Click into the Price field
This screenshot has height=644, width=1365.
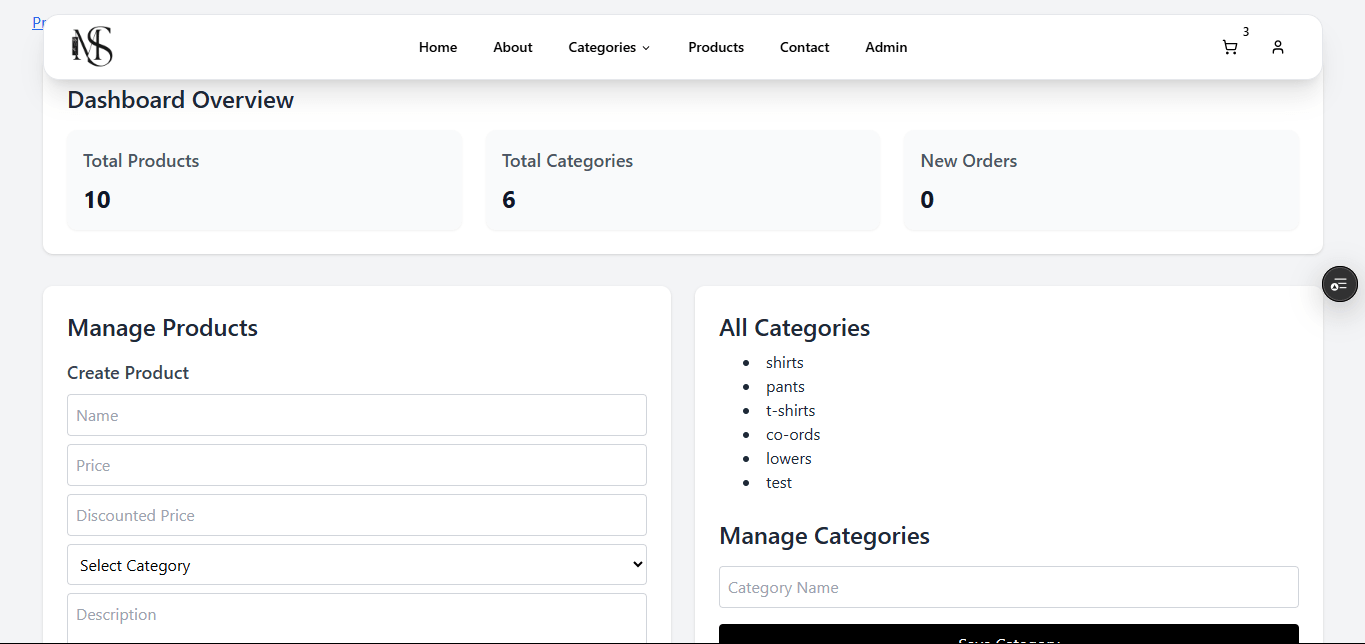[x=357, y=465]
